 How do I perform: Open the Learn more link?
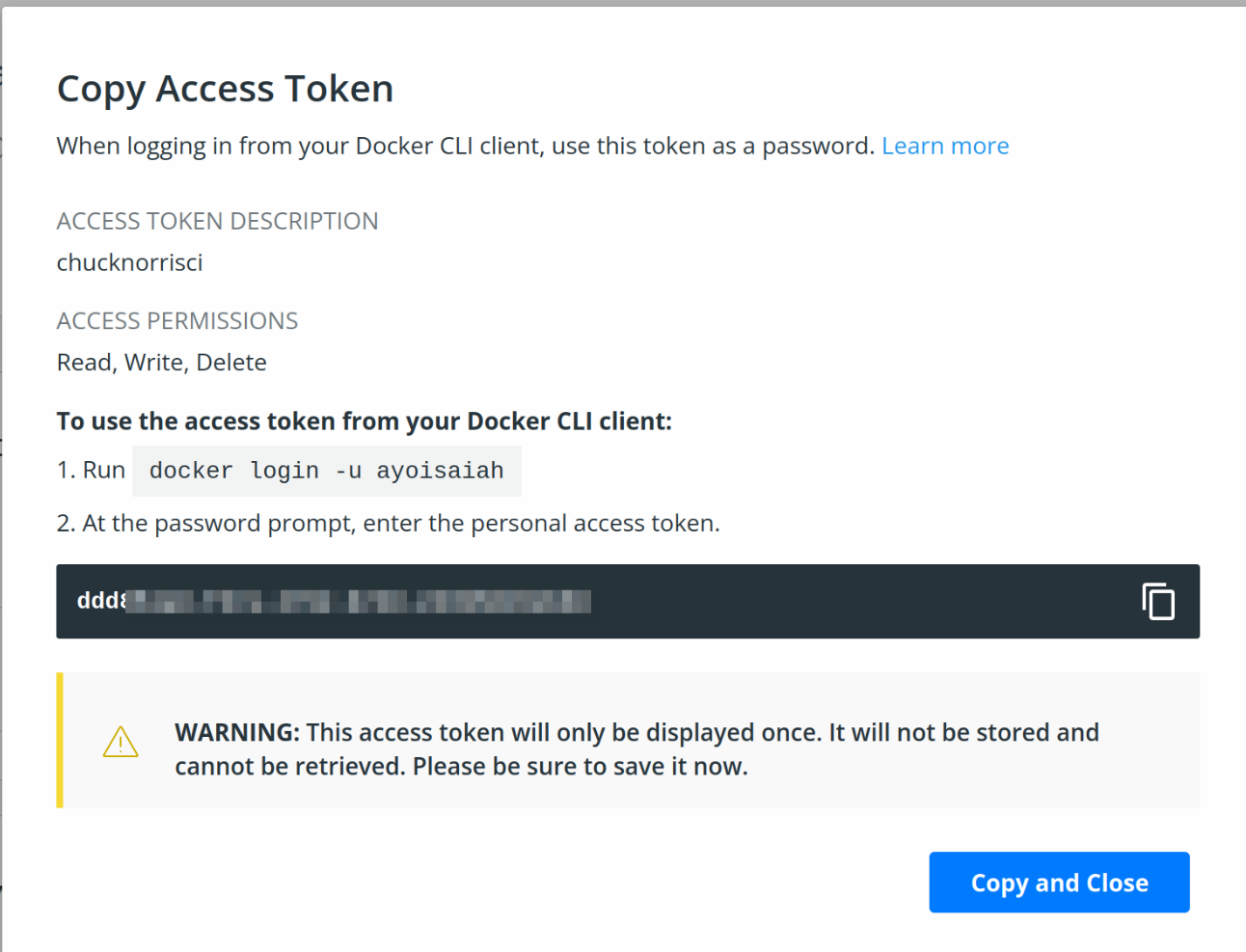click(944, 145)
